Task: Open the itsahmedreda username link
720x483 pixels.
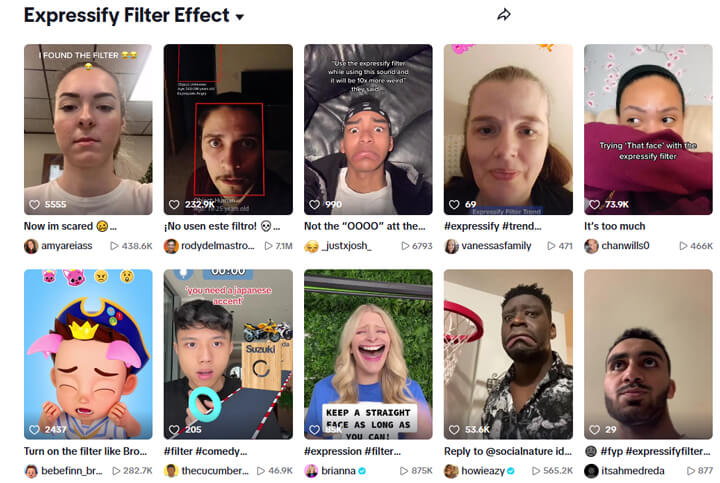Action: [x=633, y=471]
